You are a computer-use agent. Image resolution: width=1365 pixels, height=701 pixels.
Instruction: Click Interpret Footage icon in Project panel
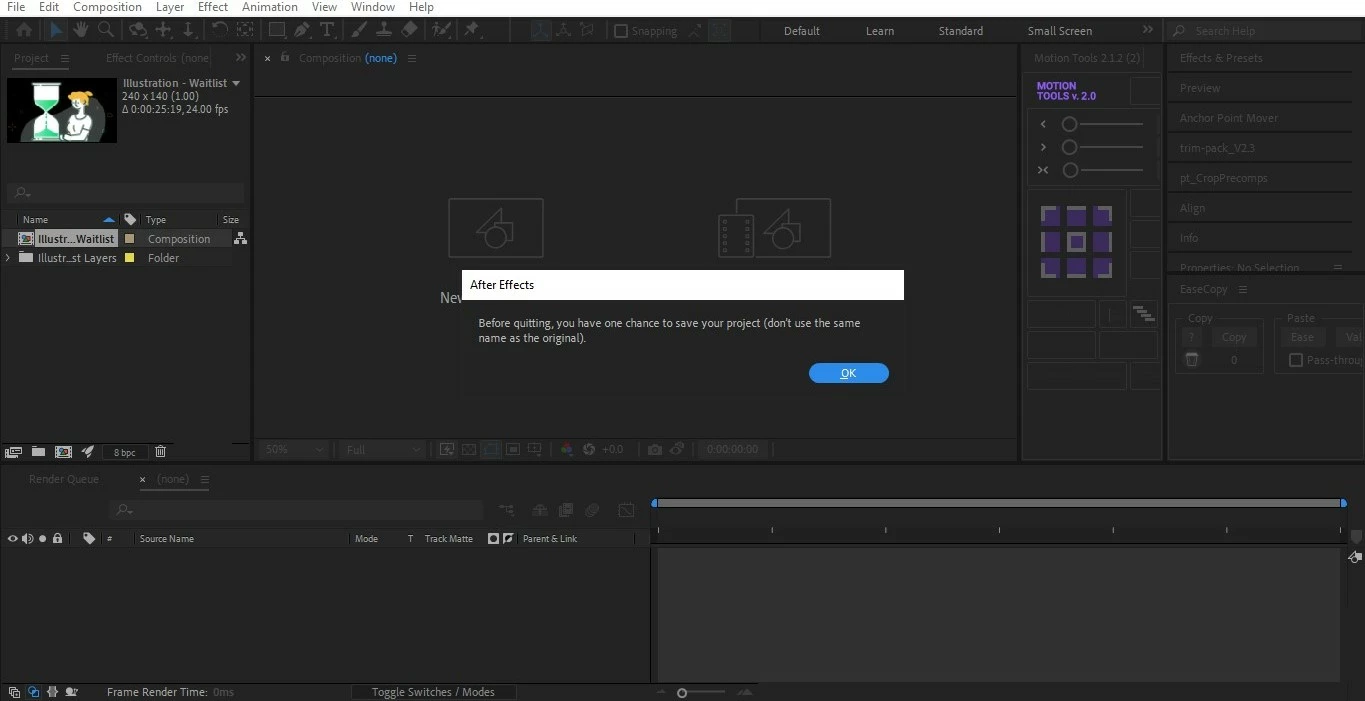pos(13,452)
